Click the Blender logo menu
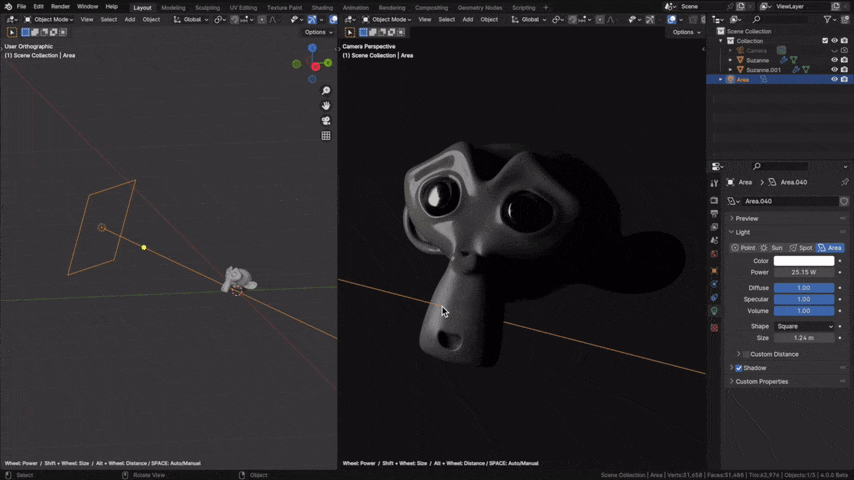The height and width of the screenshot is (480, 854). click(x=8, y=7)
